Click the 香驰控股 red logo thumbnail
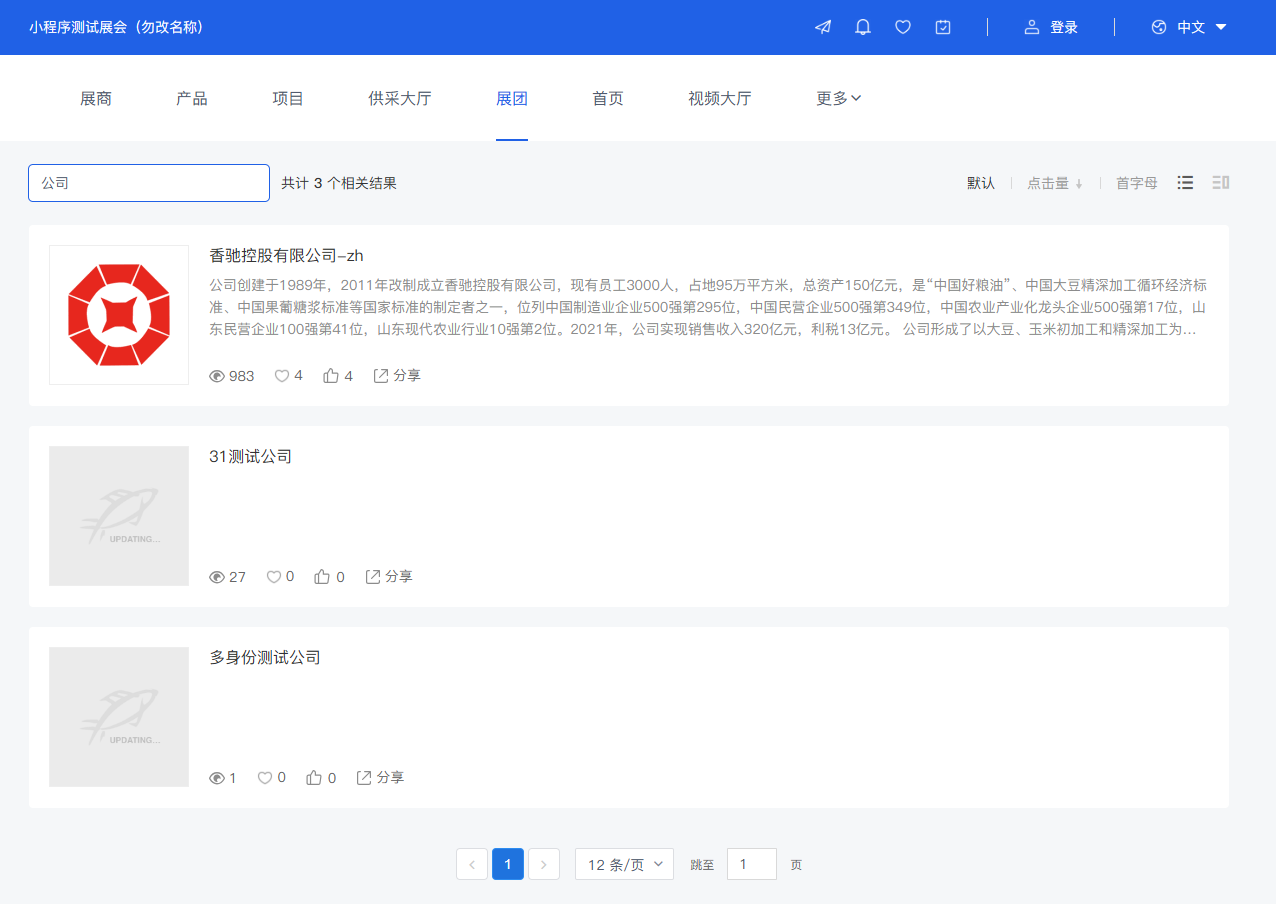Screen dimensions: 1276x904 119,315
